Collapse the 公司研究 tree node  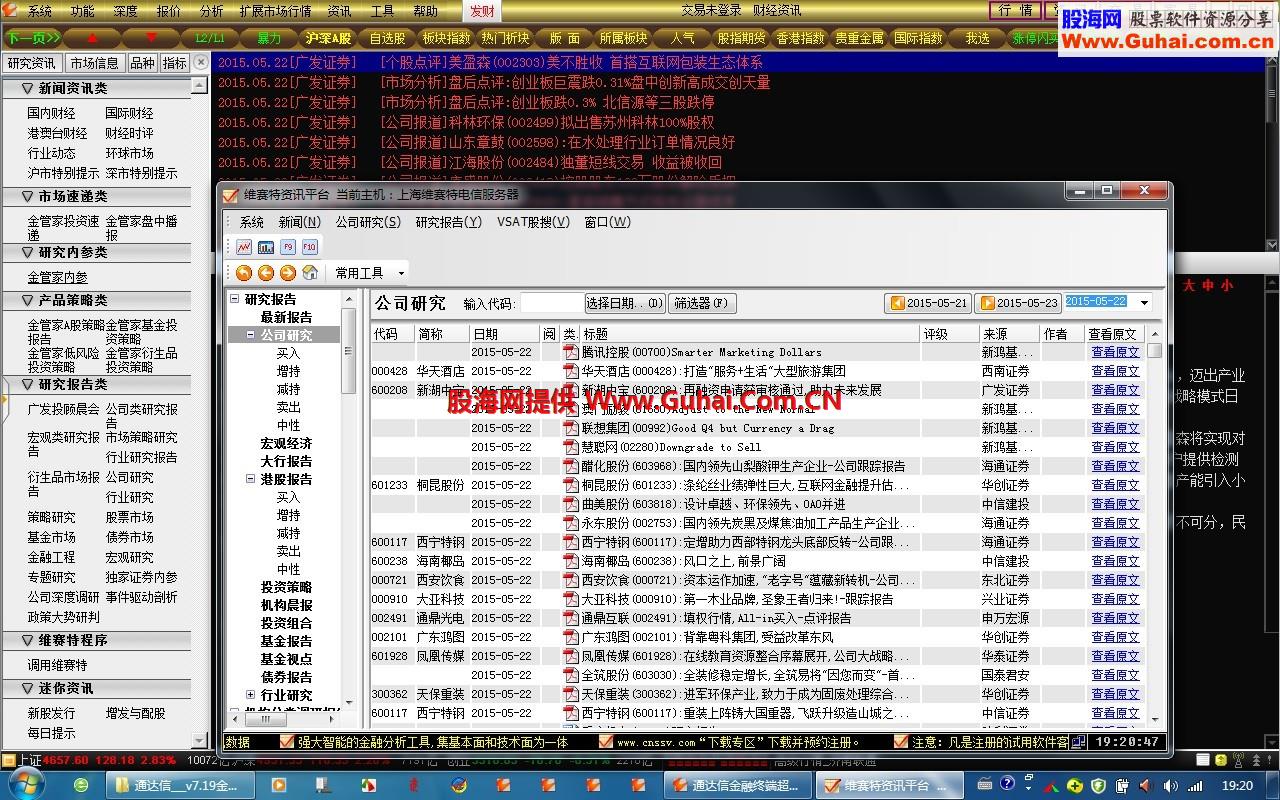point(251,335)
